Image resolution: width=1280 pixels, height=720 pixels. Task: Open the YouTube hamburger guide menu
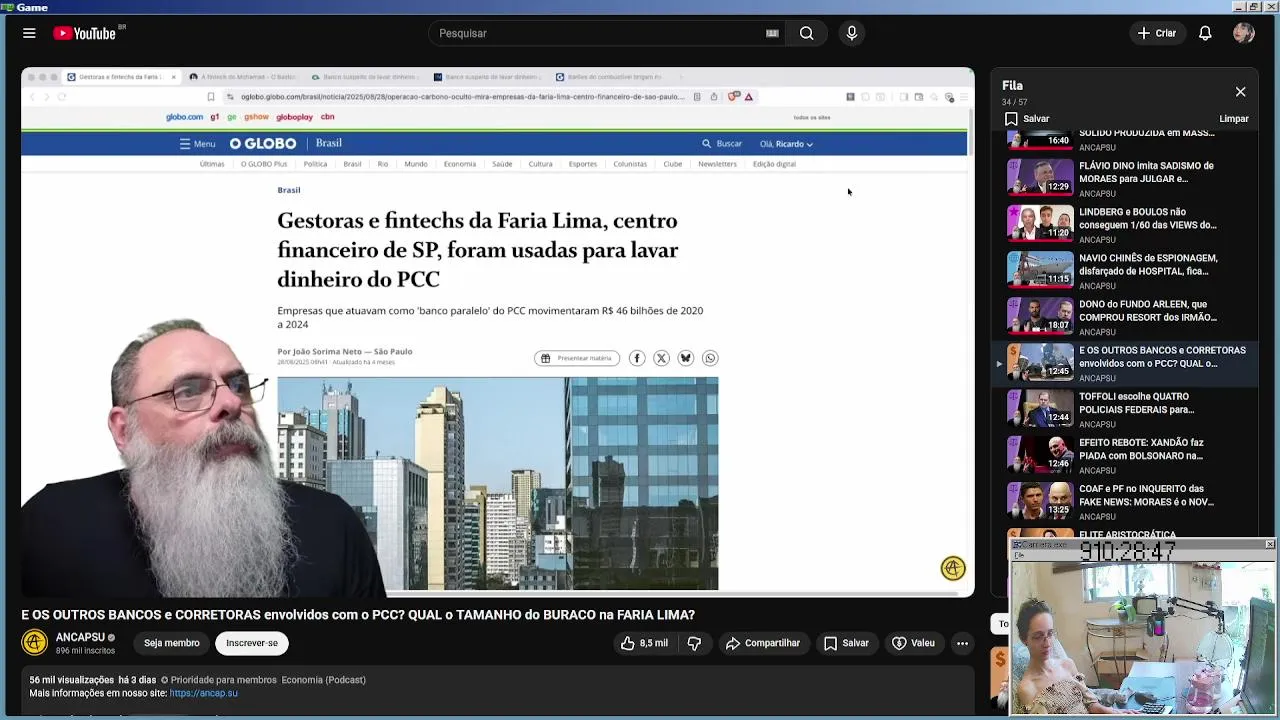point(29,33)
